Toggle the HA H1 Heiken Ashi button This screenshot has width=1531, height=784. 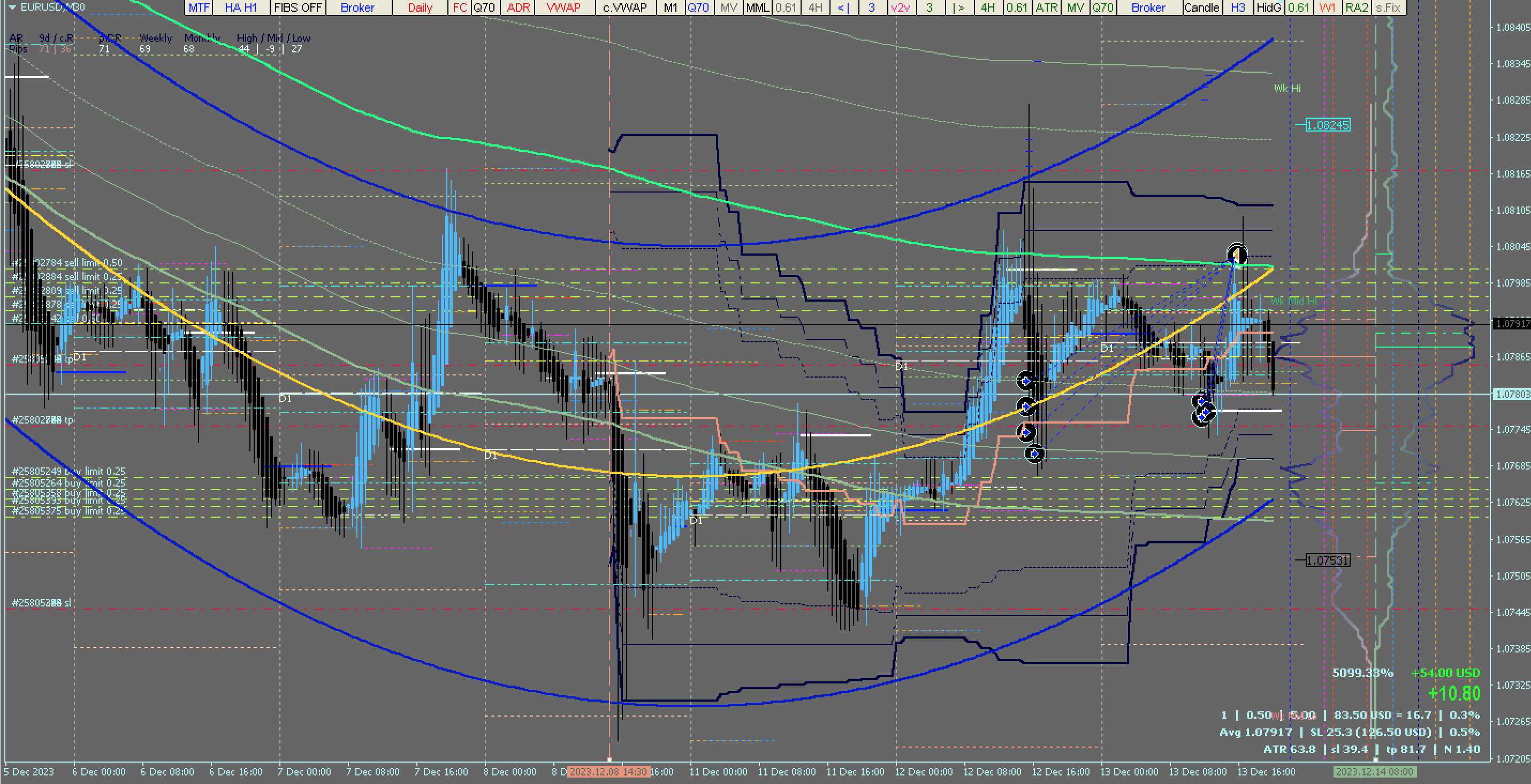[240, 7]
